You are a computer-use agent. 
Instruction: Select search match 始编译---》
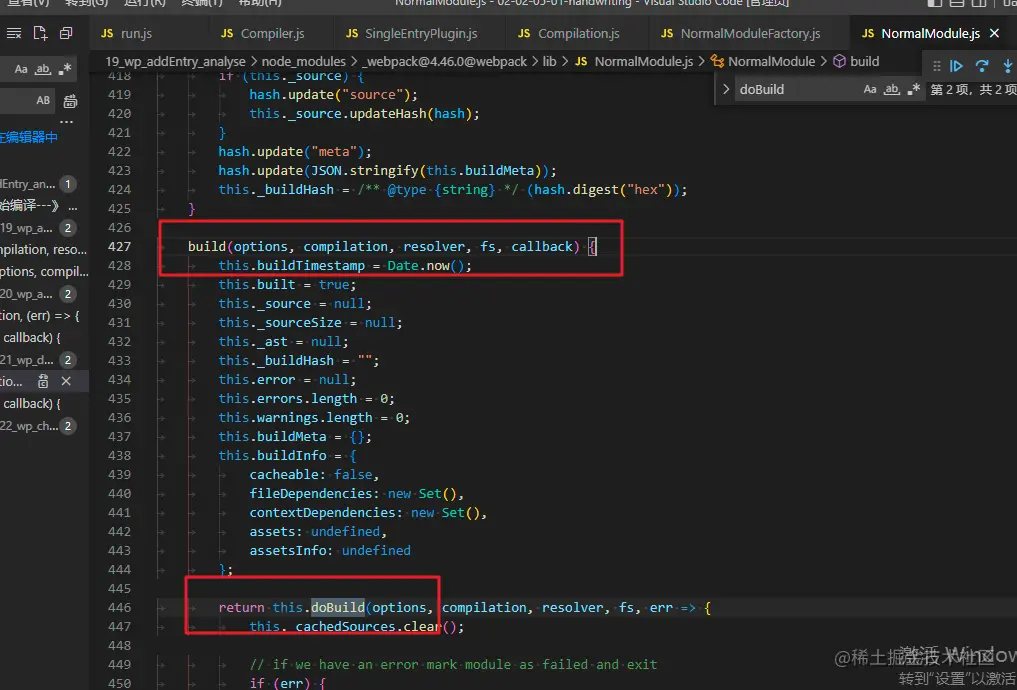click(39, 207)
